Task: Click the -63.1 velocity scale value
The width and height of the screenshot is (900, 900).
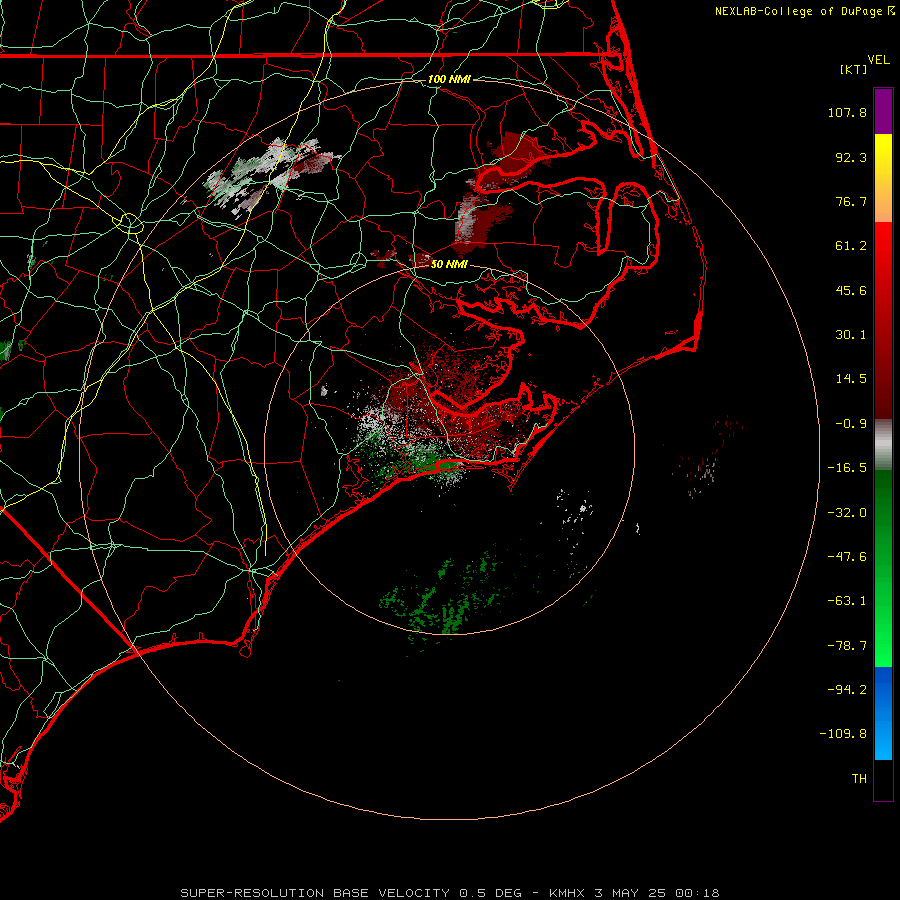Action: [x=847, y=601]
